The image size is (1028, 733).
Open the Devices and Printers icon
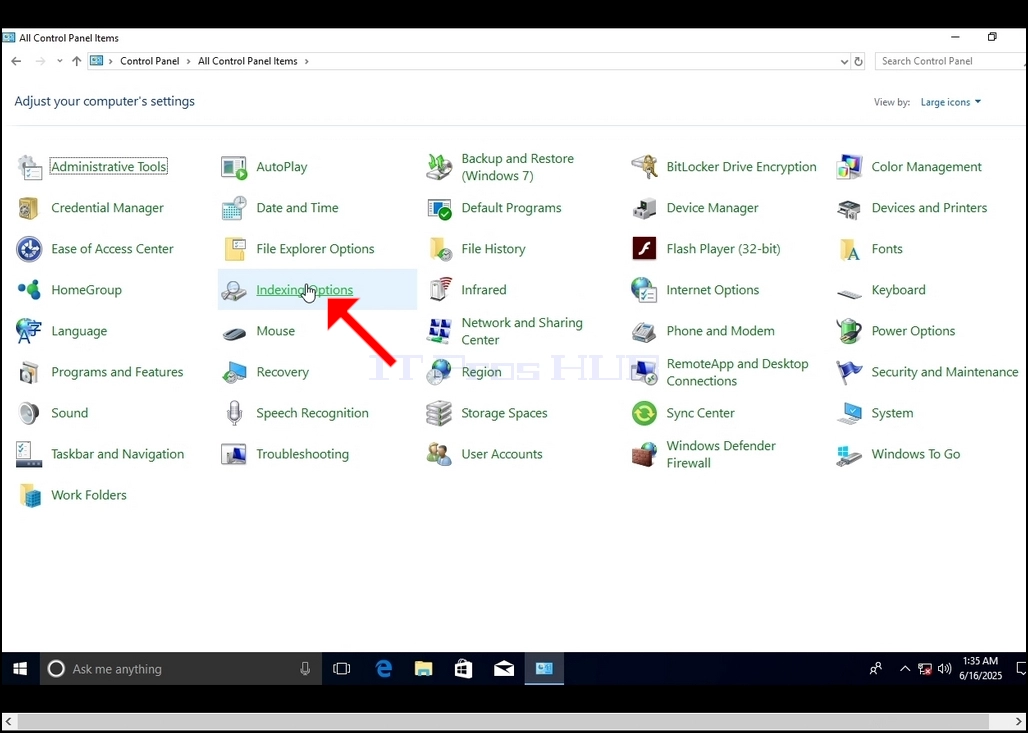pos(850,209)
